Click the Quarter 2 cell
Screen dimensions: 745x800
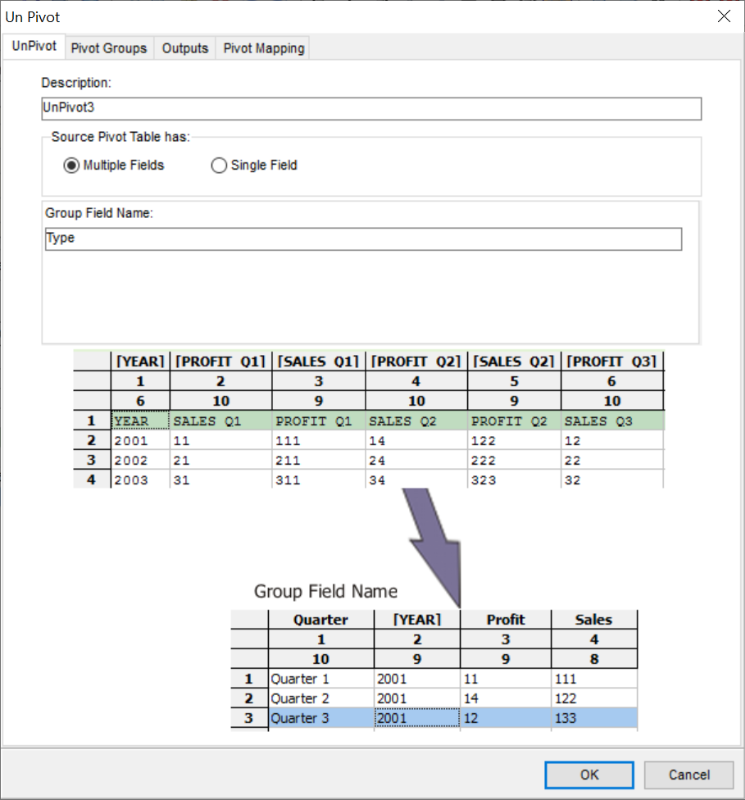pos(320,698)
